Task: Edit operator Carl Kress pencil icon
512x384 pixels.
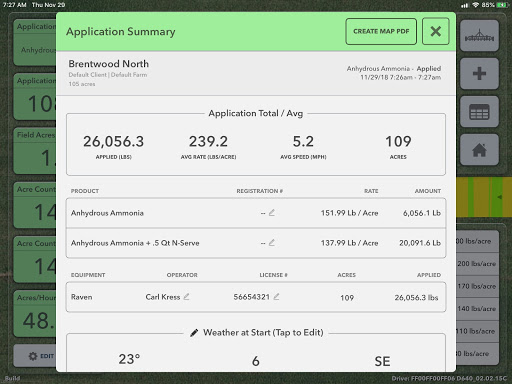Action: point(186,296)
